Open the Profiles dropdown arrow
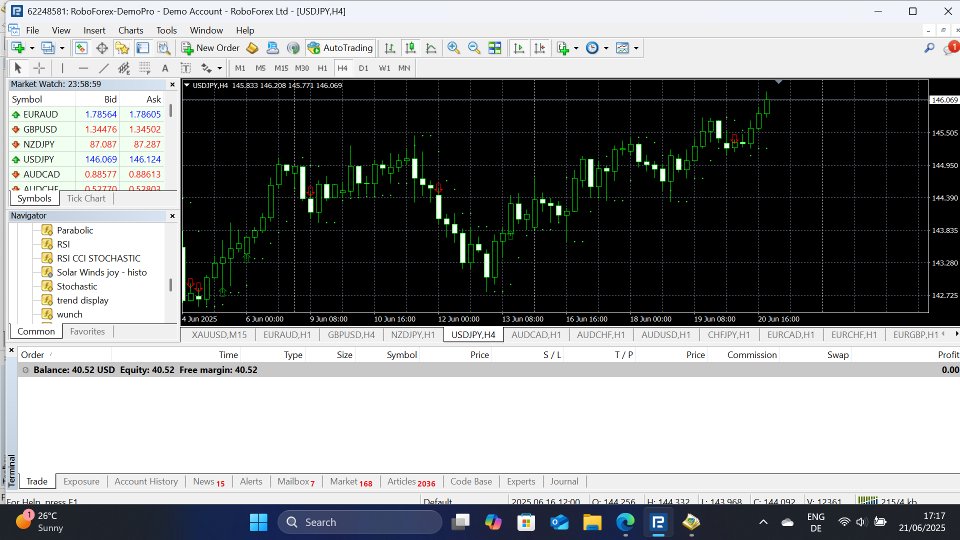Image resolution: width=960 pixels, height=540 pixels. (x=62, y=48)
